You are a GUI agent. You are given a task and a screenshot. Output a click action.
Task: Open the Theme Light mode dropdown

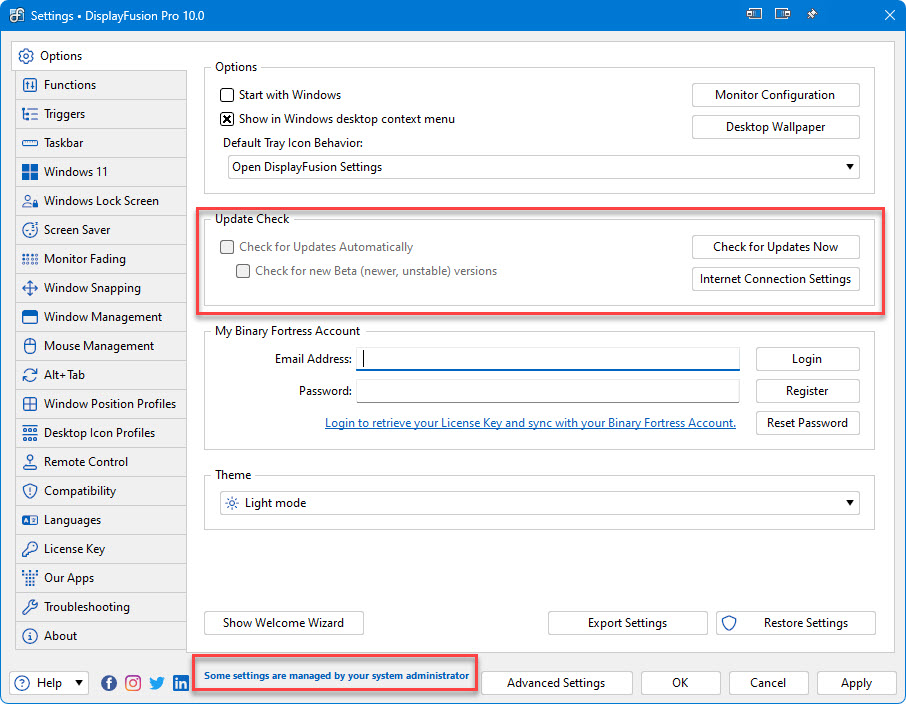pyautogui.click(x=540, y=503)
